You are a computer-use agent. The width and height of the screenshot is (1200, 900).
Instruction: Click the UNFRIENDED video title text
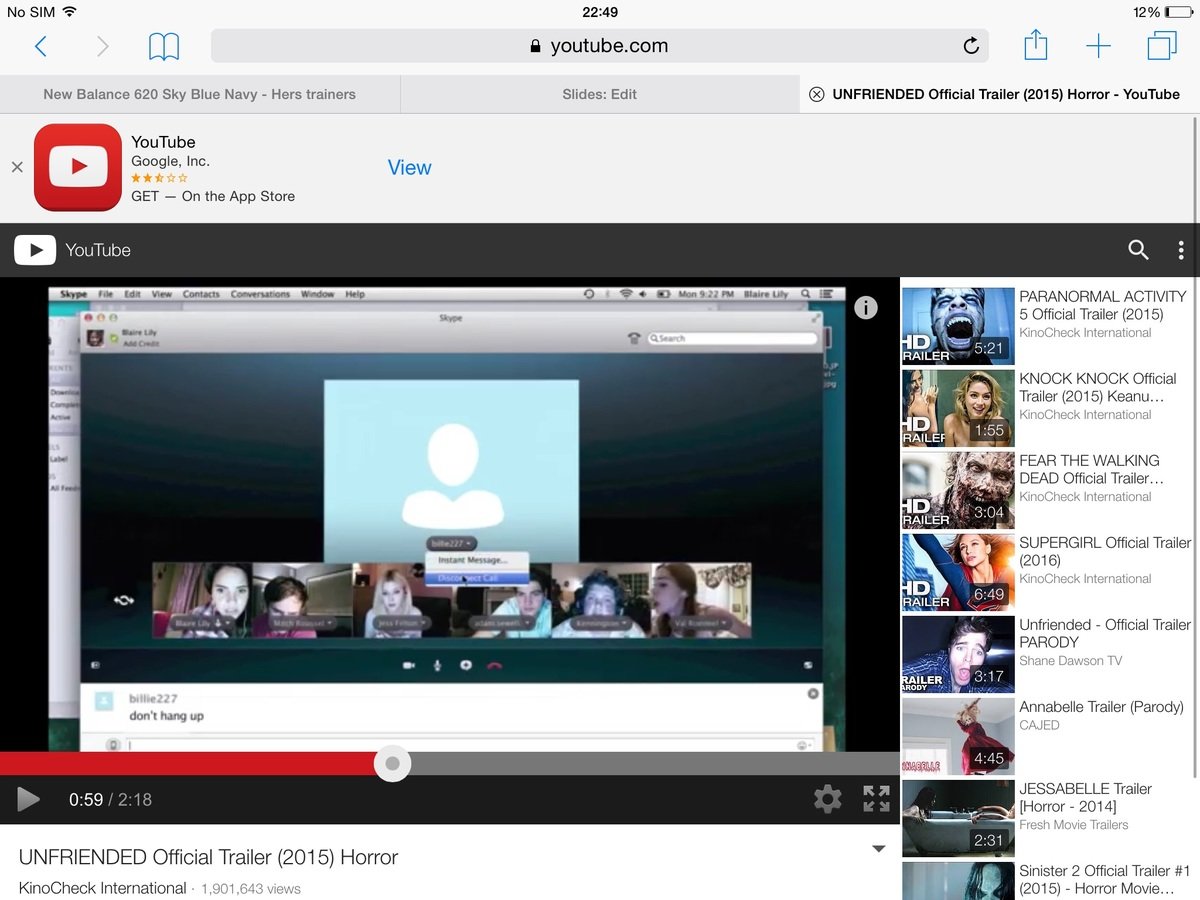[x=208, y=857]
